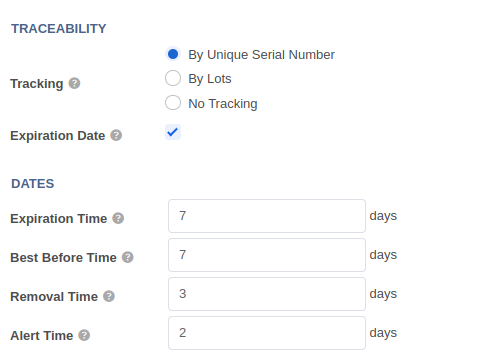482x360 pixels.
Task: Show help for Expiration Date field
Action: click(x=116, y=135)
